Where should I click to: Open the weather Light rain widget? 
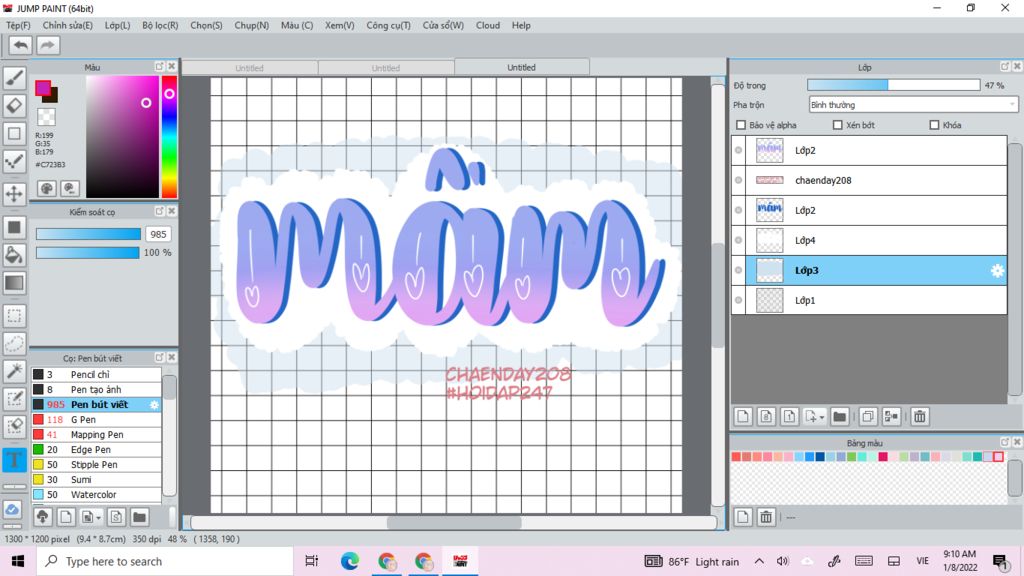point(692,561)
